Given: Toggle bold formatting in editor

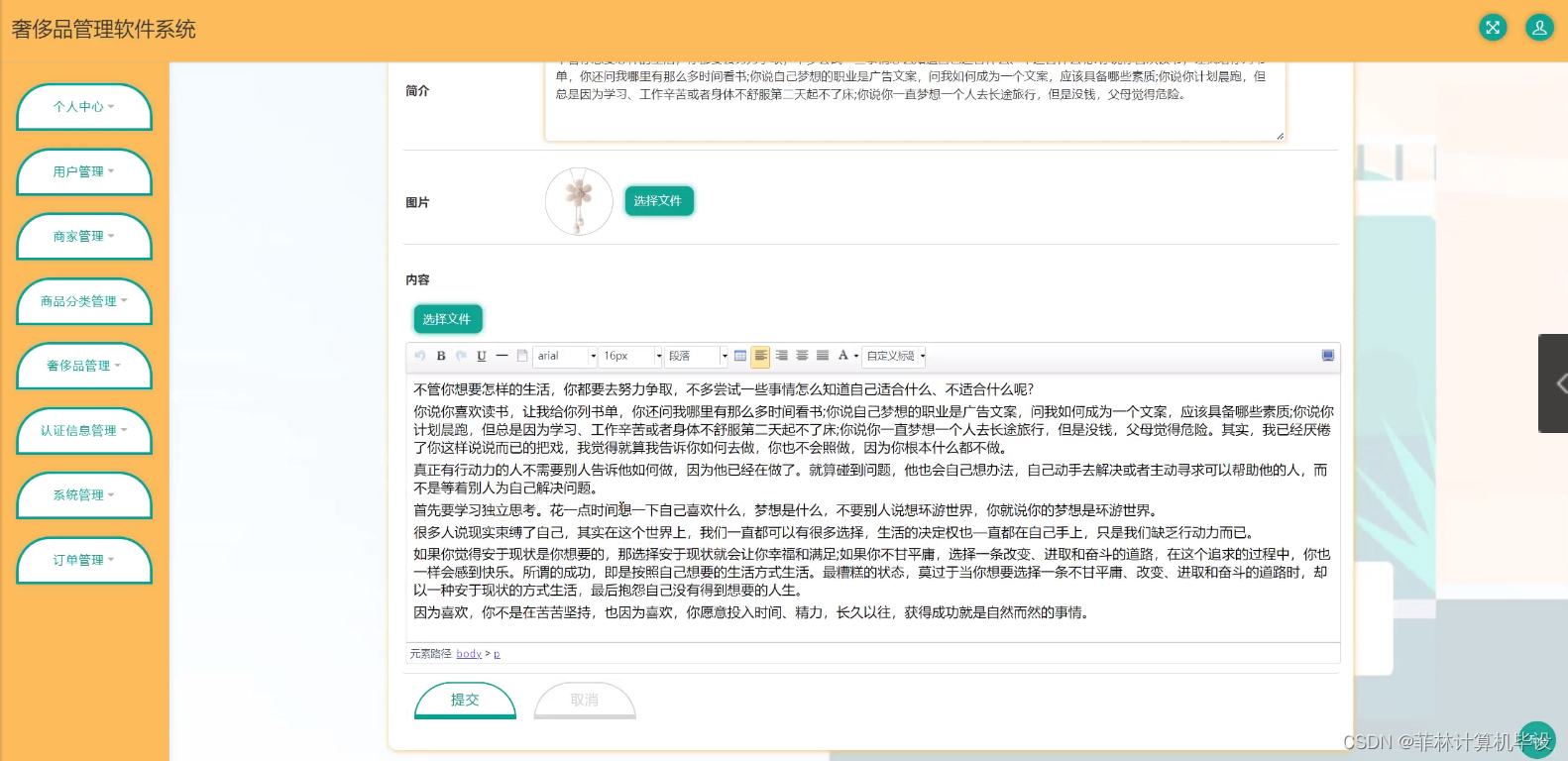Looking at the screenshot, I should tap(441, 356).
